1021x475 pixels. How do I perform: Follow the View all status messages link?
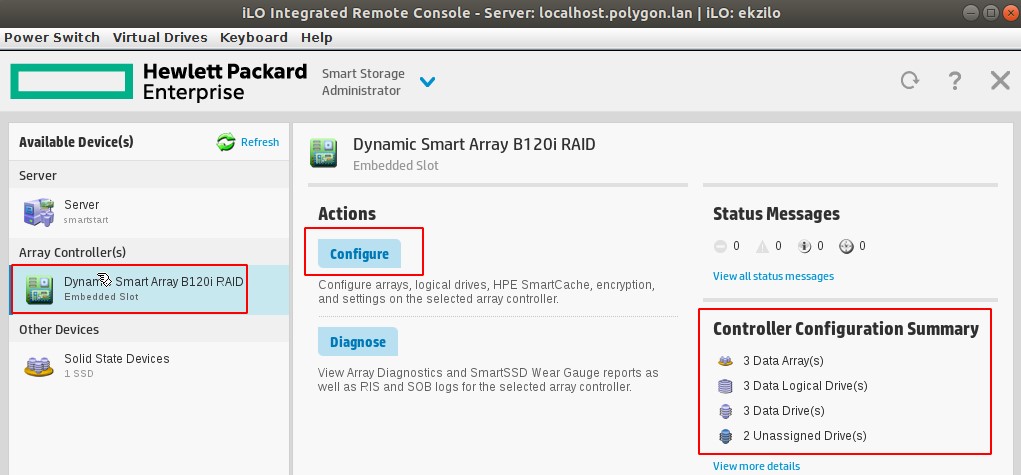pos(773,276)
